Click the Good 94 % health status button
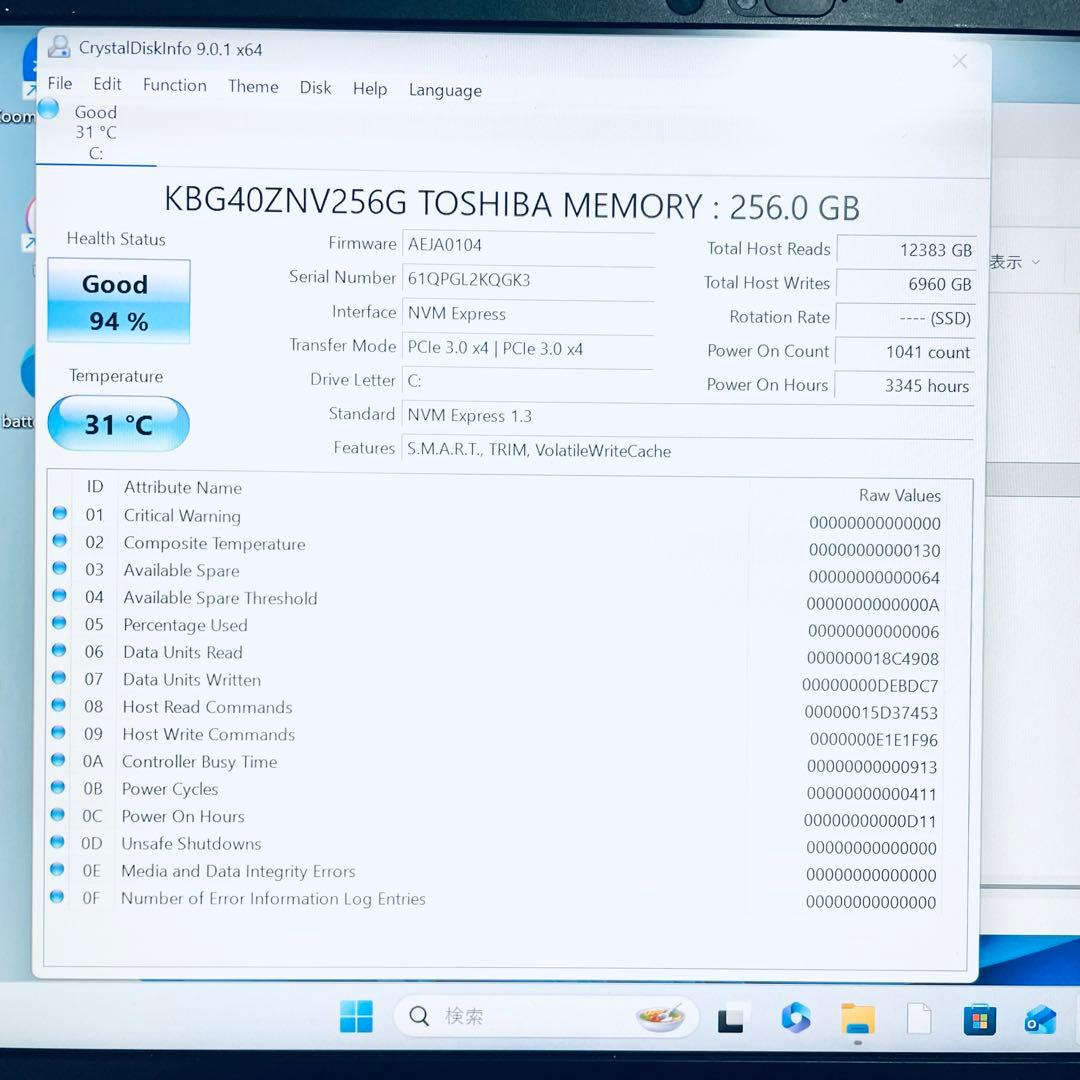This screenshot has width=1080, height=1080. tap(118, 301)
